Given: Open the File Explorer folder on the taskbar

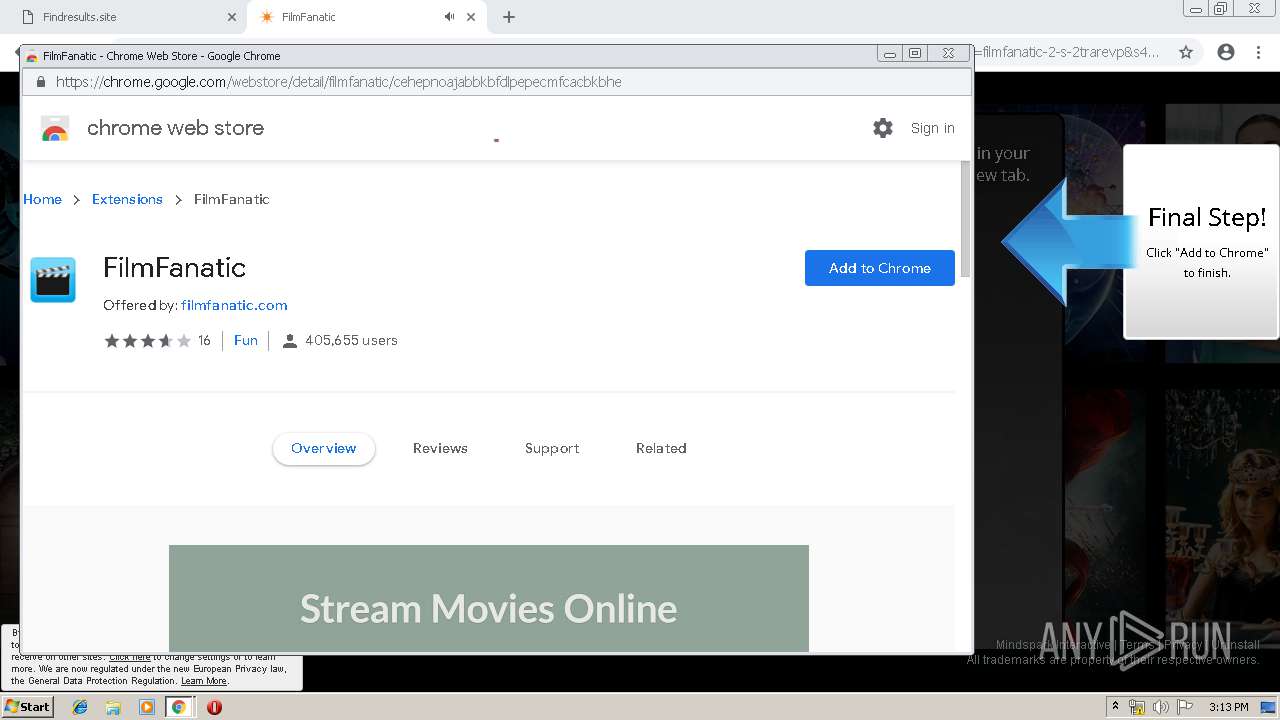Looking at the screenshot, I should 113,707.
